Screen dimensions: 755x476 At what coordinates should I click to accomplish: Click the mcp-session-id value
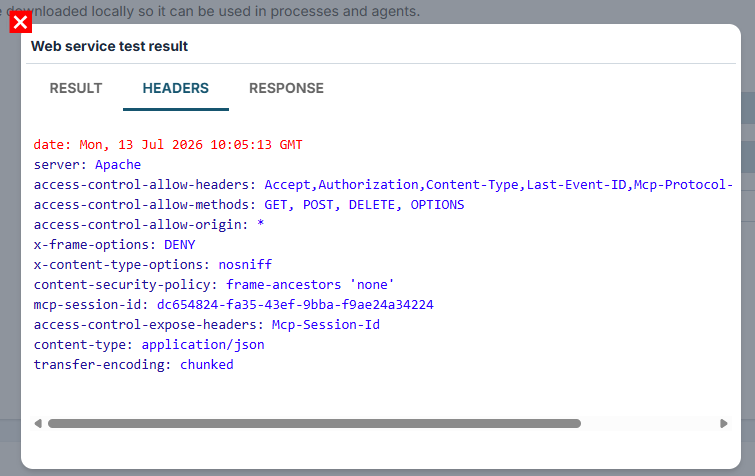(295, 305)
